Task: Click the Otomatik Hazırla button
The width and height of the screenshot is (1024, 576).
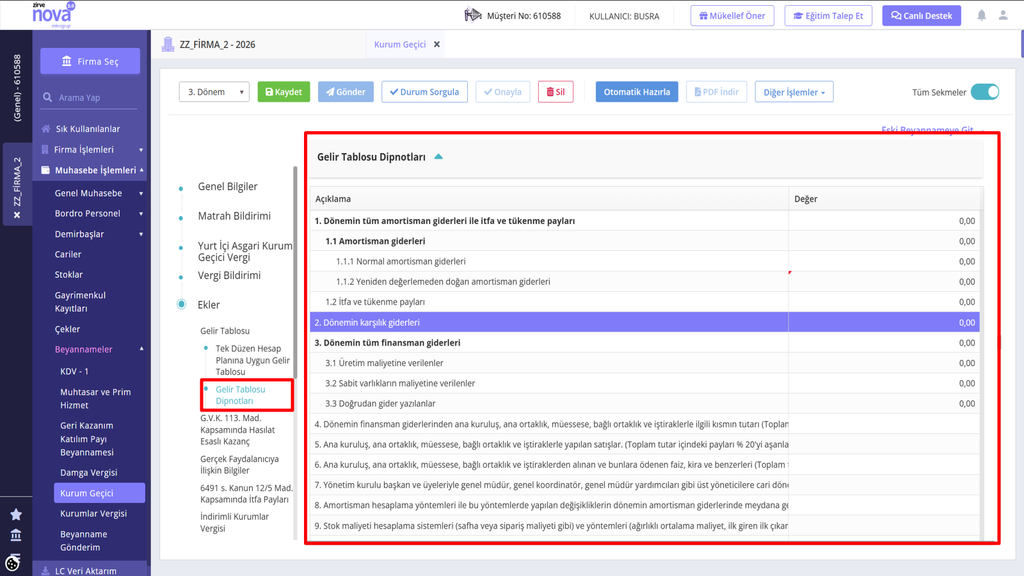Action: coord(637,92)
